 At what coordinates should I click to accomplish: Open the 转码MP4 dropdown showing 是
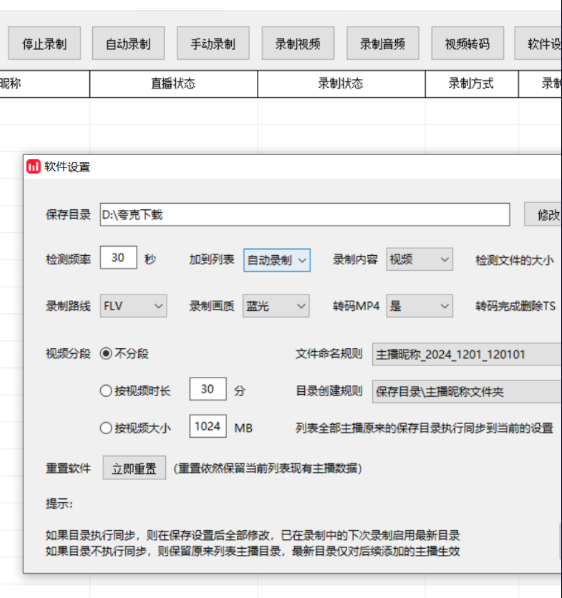419,306
